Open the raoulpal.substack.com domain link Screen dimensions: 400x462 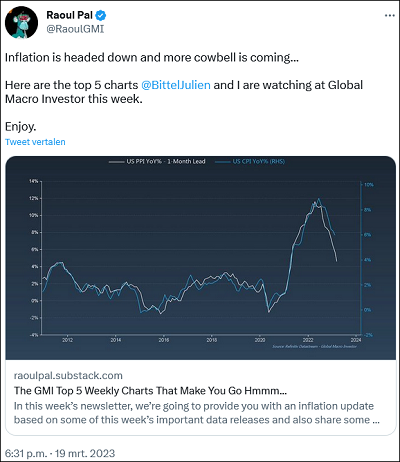[x=68, y=375]
